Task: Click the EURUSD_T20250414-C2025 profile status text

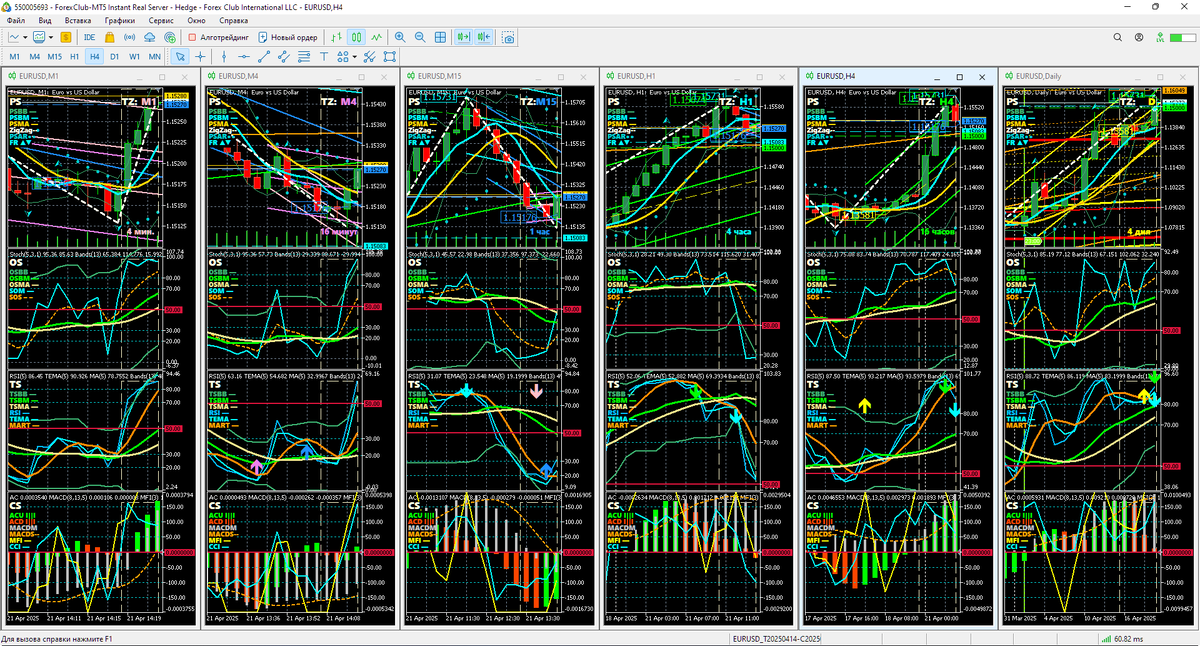Action: click(x=776, y=638)
